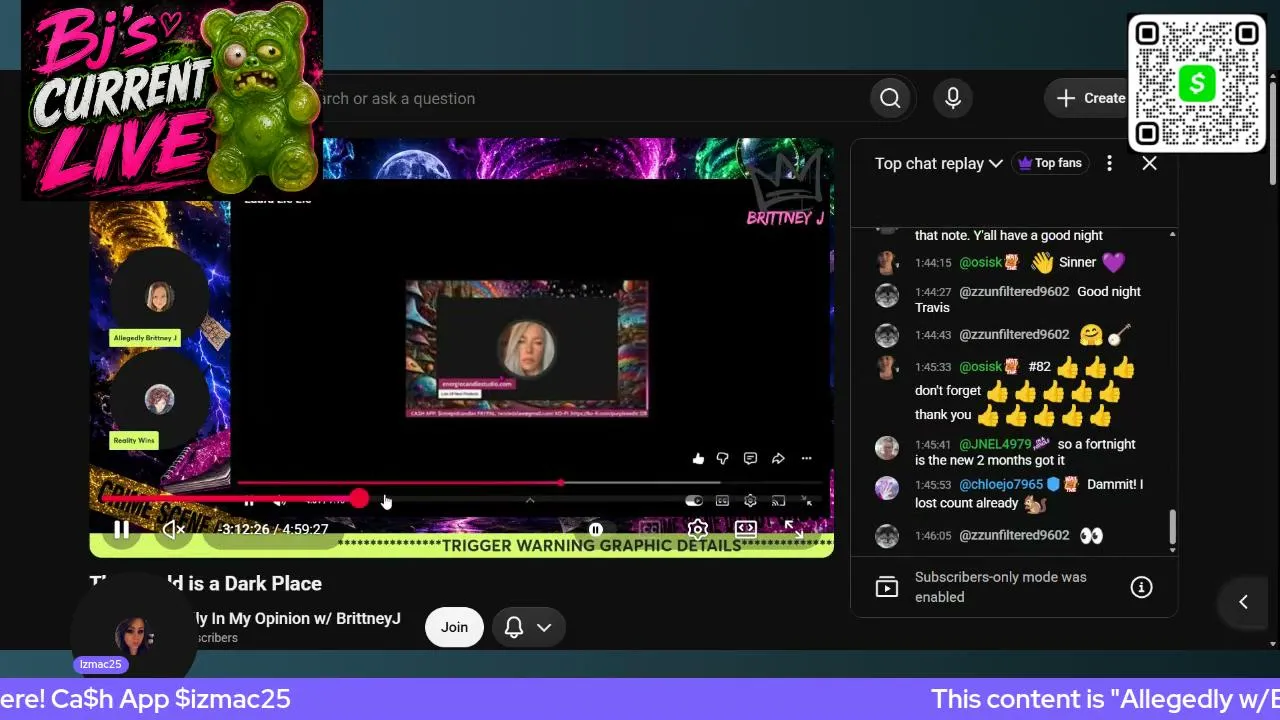The width and height of the screenshot is (1280, 720).
Task: Click the red progress bar scrubber knob
Action: coord(359,498)
